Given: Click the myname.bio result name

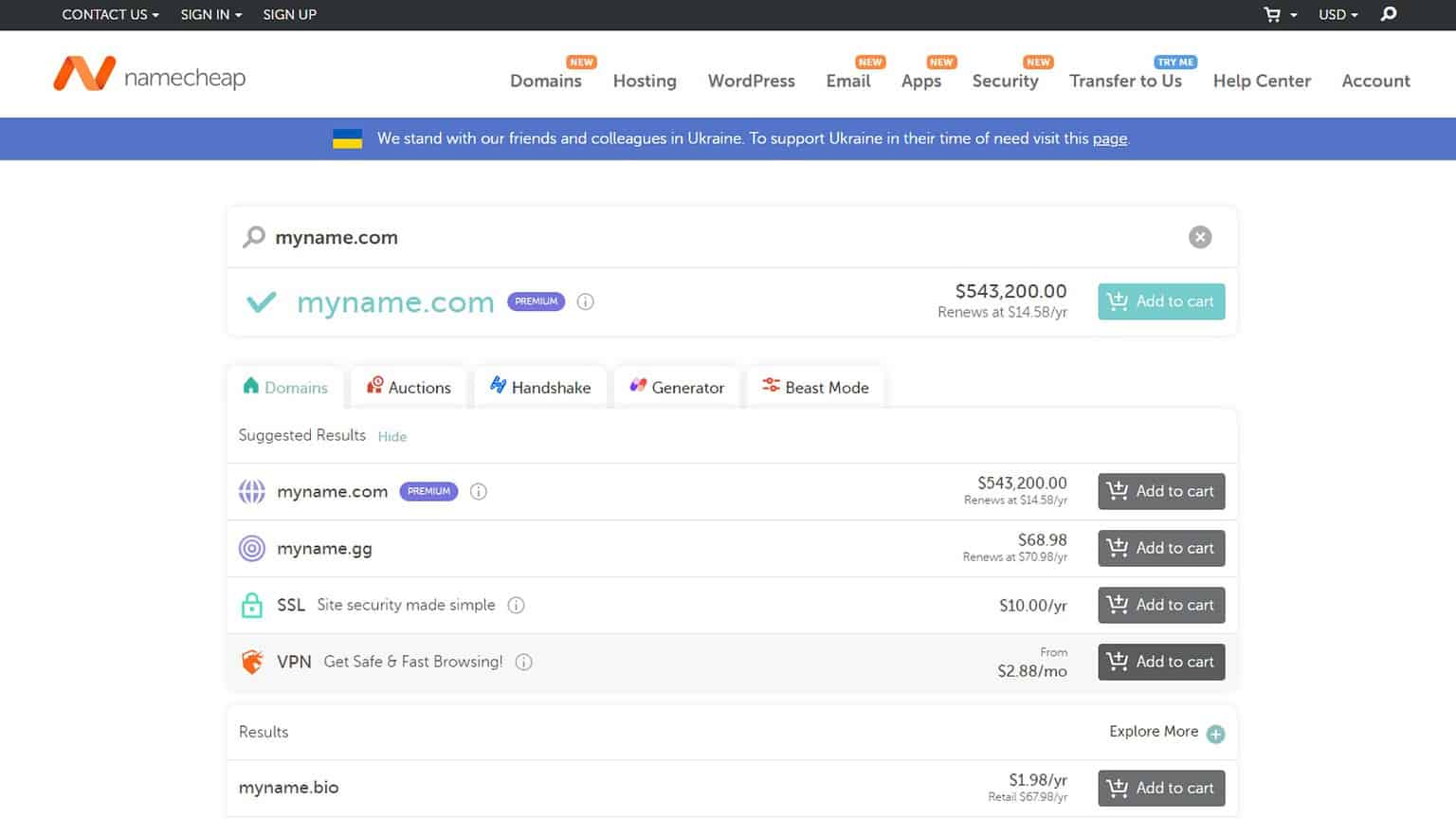Looking at the screenshot, I should [288, 788].
